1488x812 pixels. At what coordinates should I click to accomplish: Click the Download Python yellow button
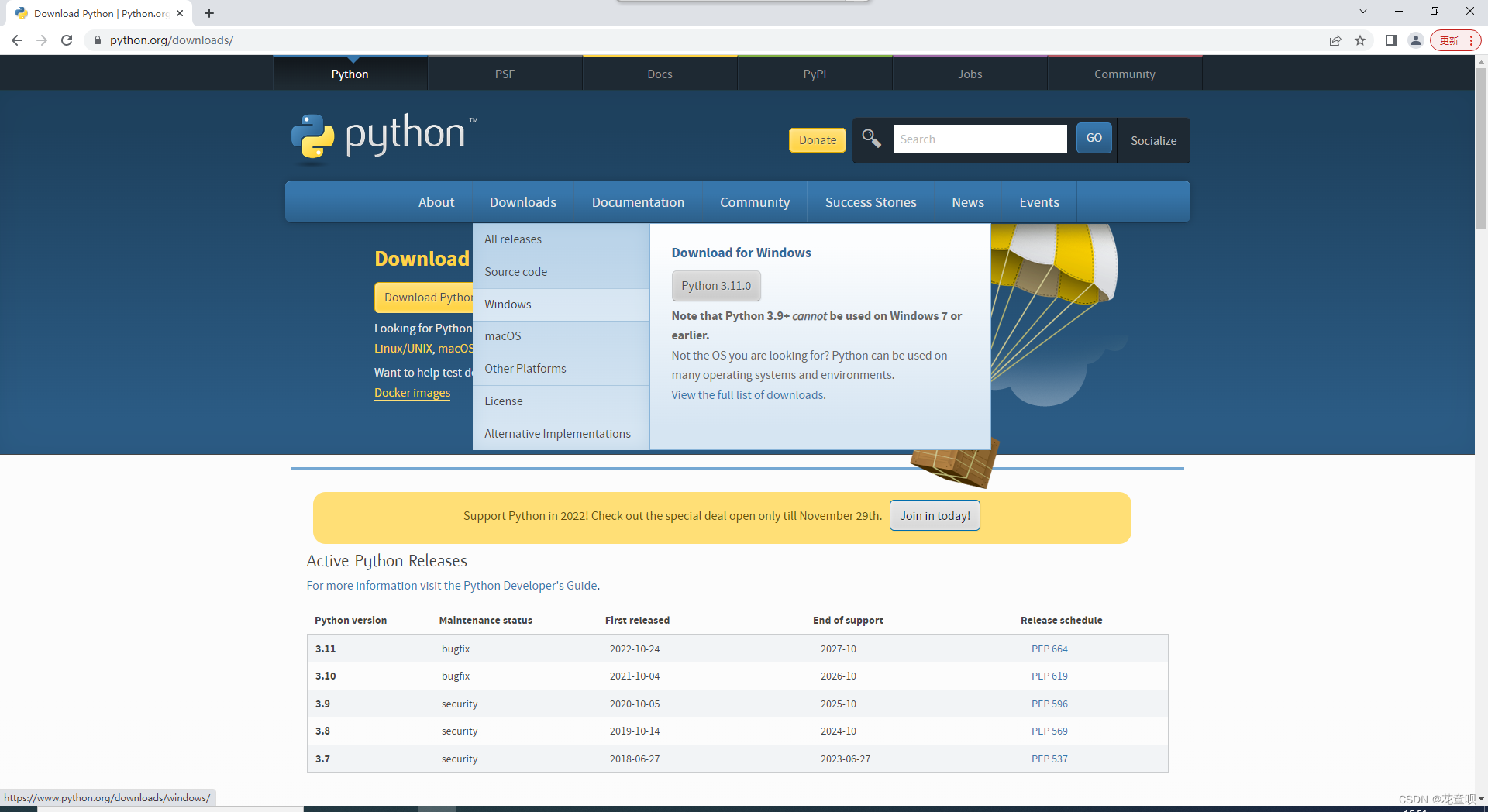(x=424, y=298)
